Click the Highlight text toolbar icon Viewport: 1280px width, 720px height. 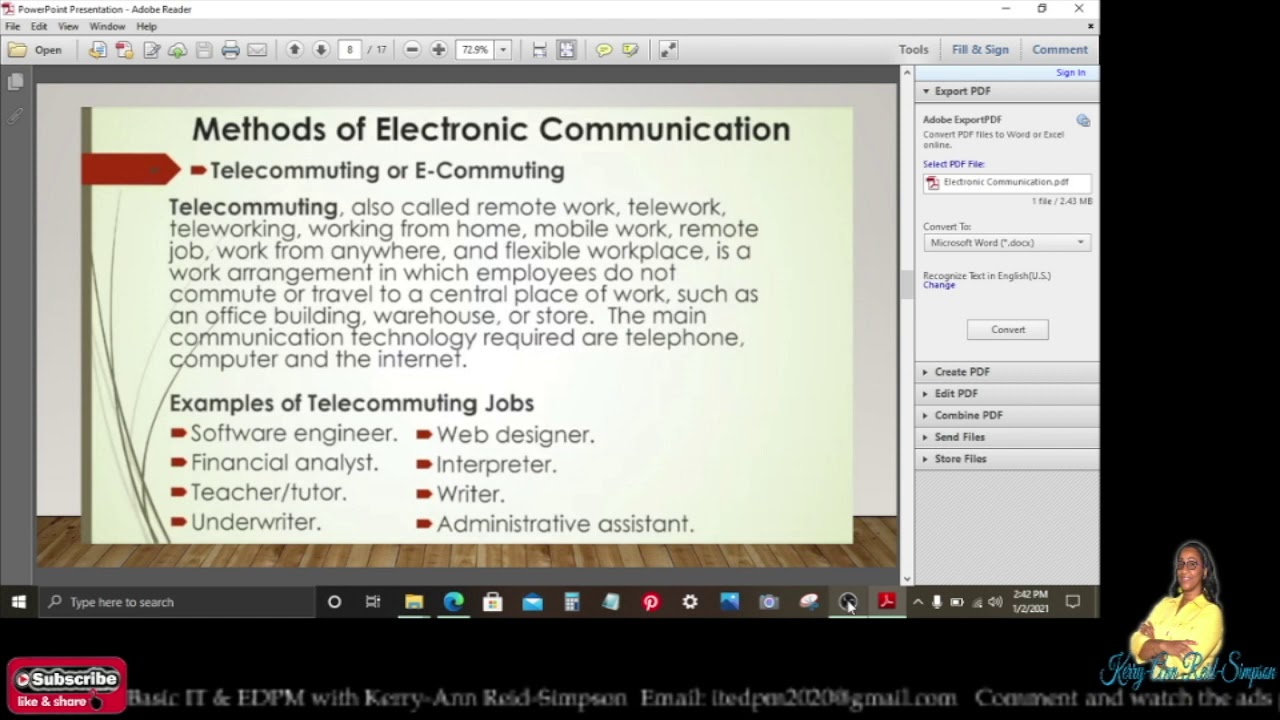click(630, 49)
